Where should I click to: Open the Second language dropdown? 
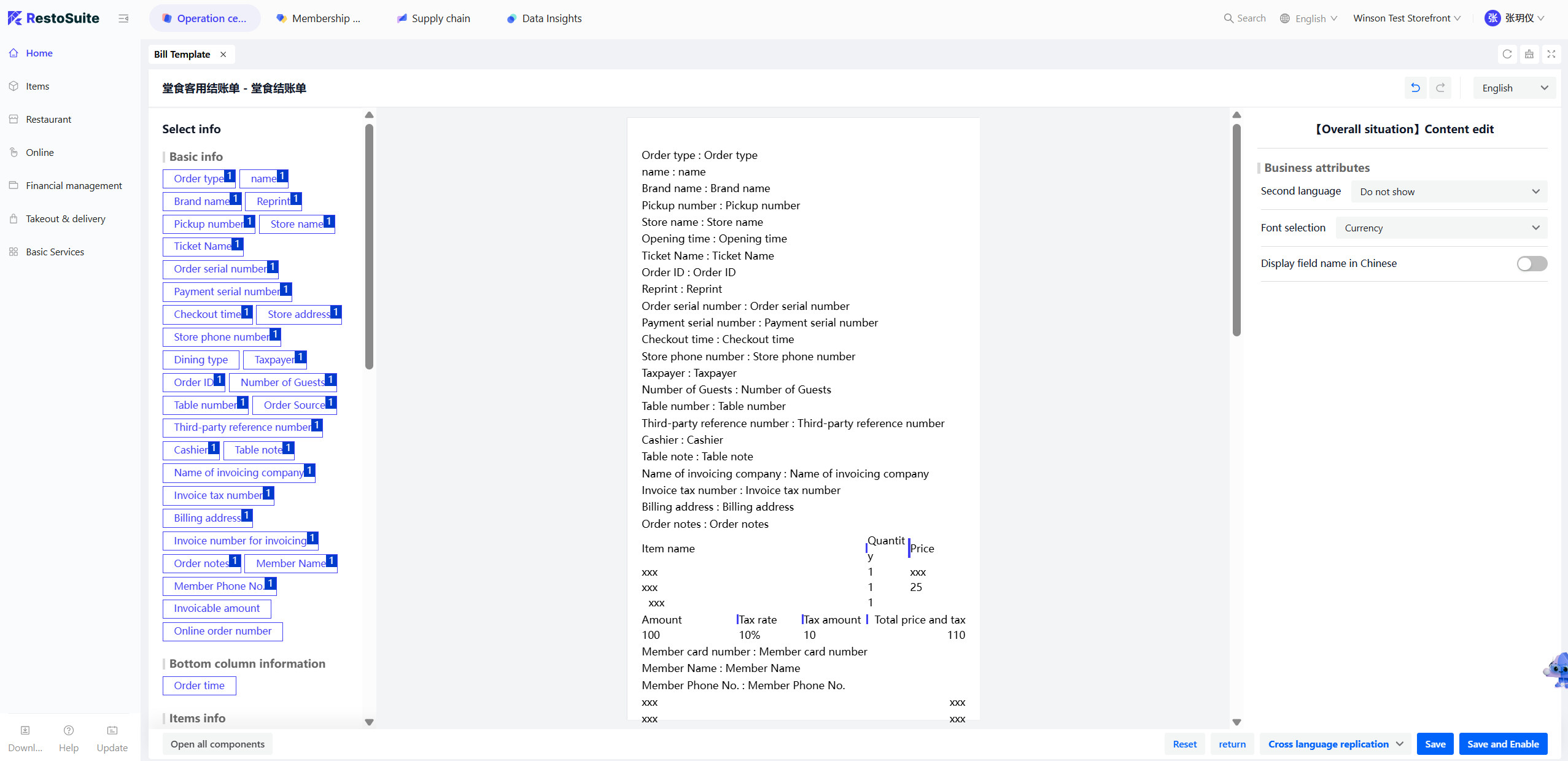[1448, 191]
